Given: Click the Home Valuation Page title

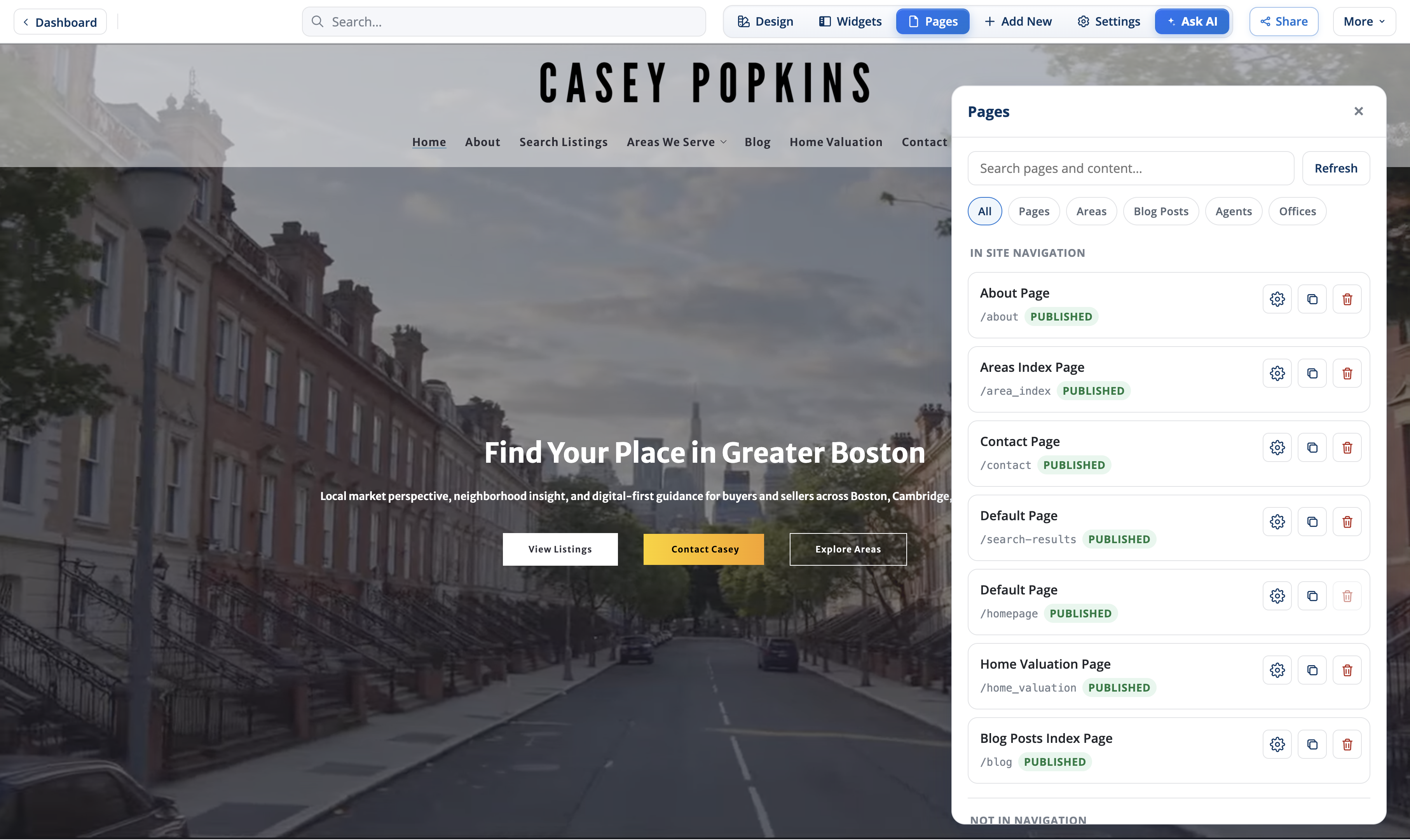Looking at the screenshot, I should click(1045, 663).
